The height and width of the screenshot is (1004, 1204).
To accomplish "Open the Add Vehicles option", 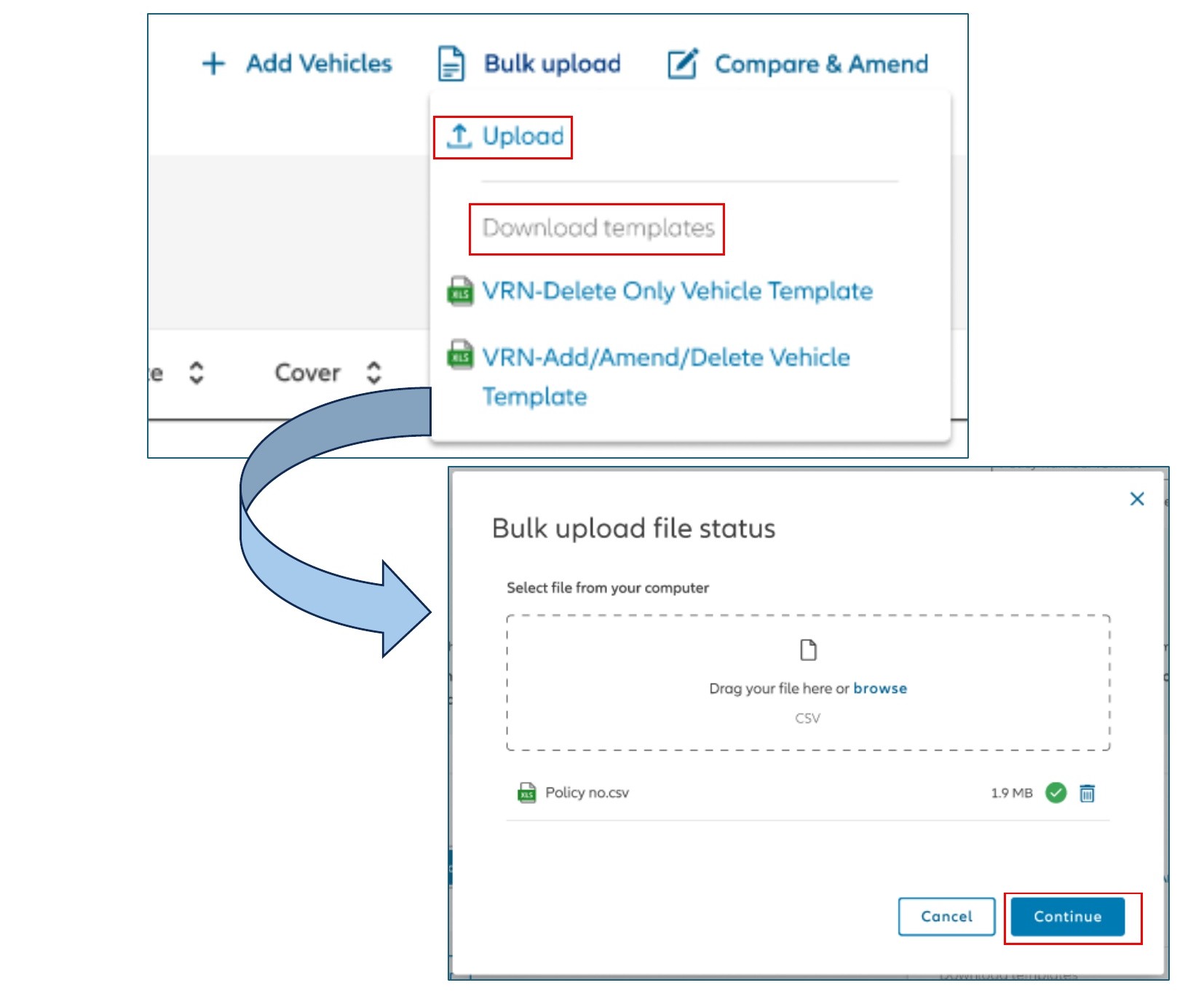I will [319, 64].
